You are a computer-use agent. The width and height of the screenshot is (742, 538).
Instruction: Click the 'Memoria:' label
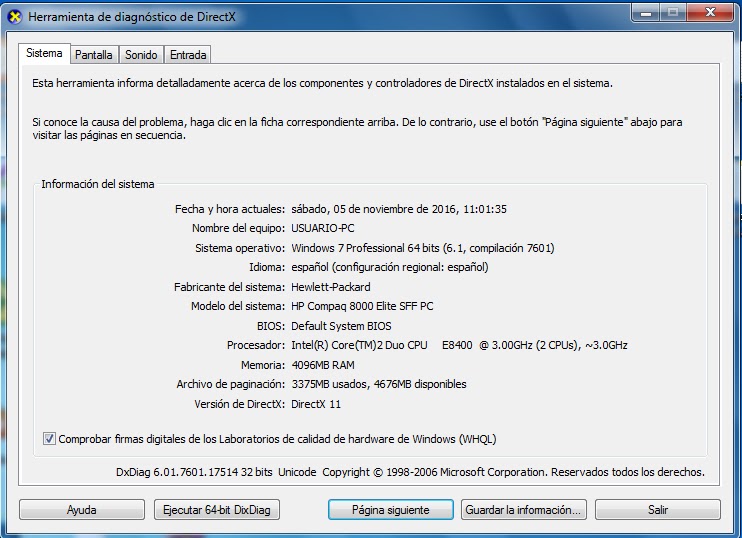[x=263, y=365]
